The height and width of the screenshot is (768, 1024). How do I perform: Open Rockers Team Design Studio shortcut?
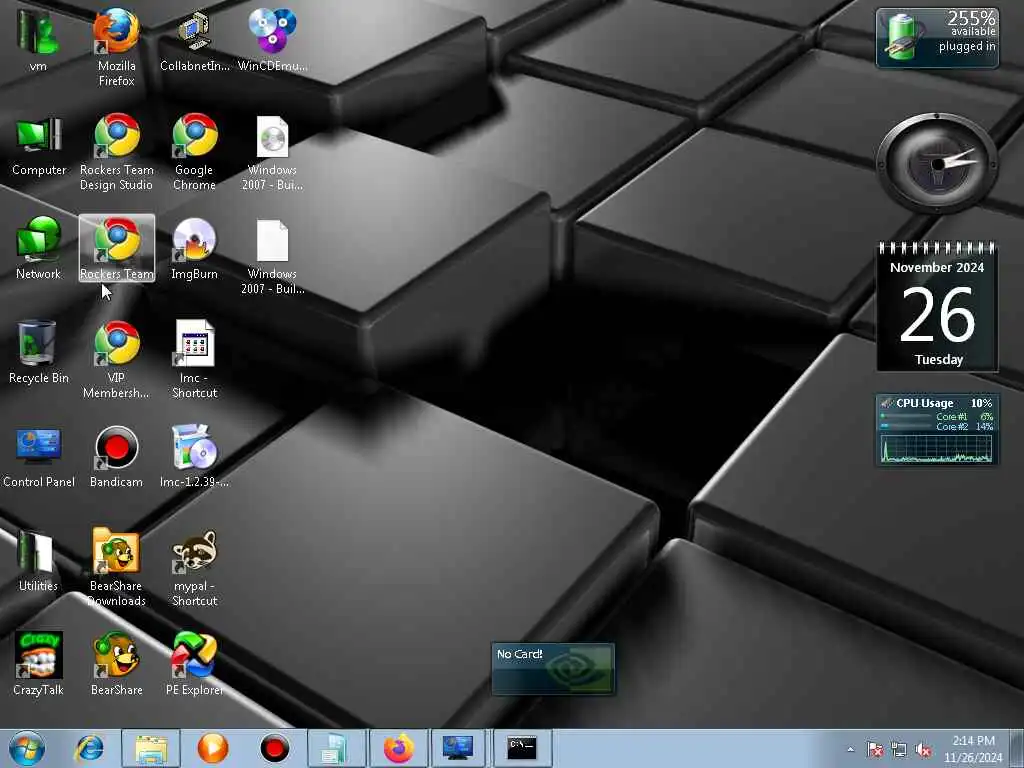click(116, 152)
